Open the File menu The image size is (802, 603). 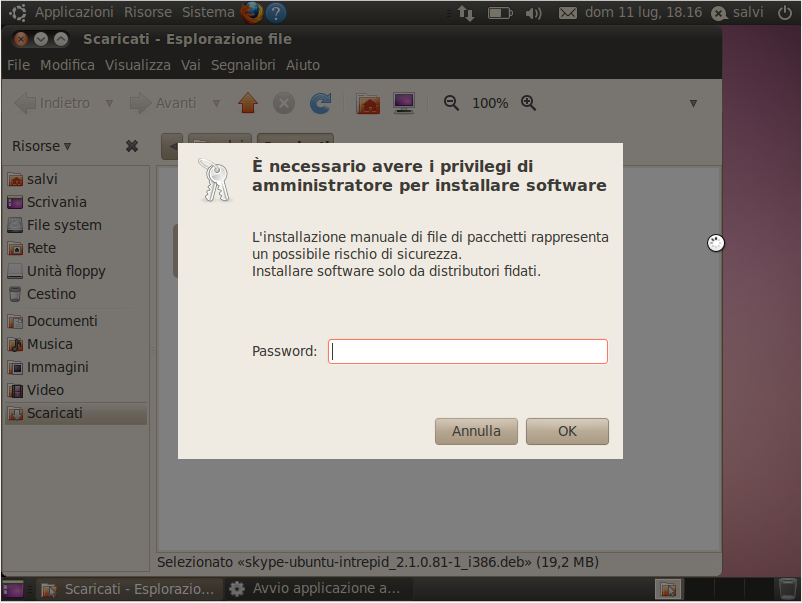pyautogui.click(x=18, y=65)
